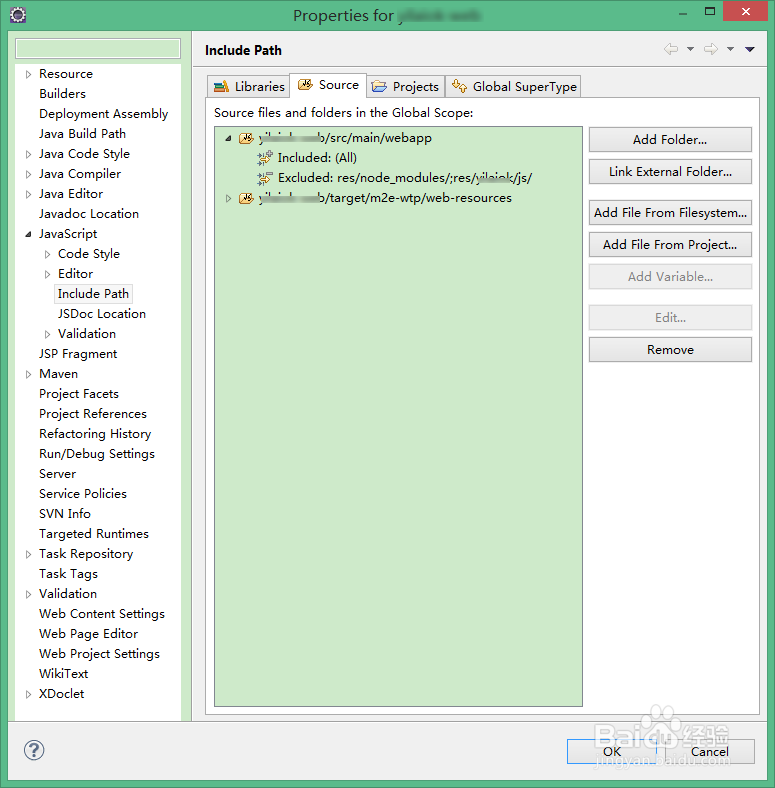Expand the JavaScript Editor node
This screenshot has width=775, height=788.
click(x=48, y=274)
